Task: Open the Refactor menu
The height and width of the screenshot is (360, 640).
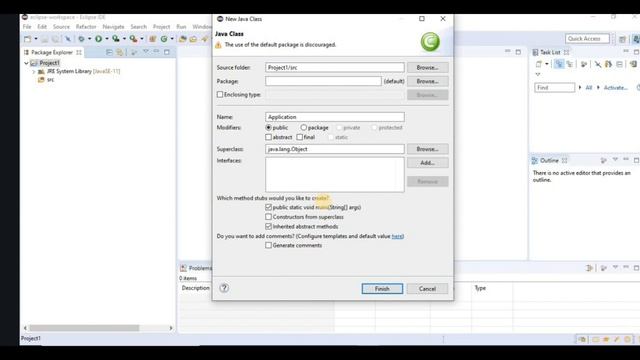Action: click(86, 27)
